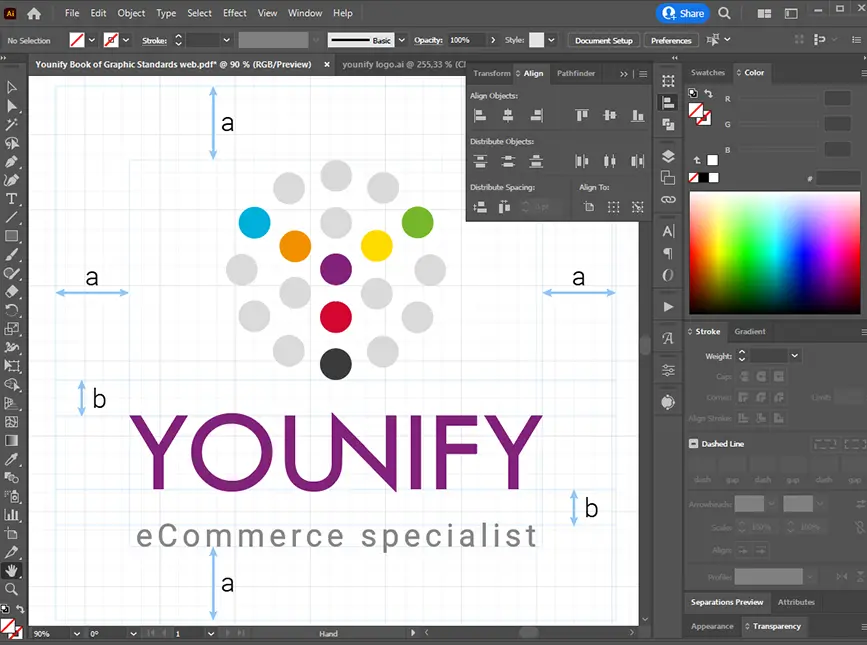Select the Column Graph tool
This screenshot has height=645, width=867.
(11, 515)
